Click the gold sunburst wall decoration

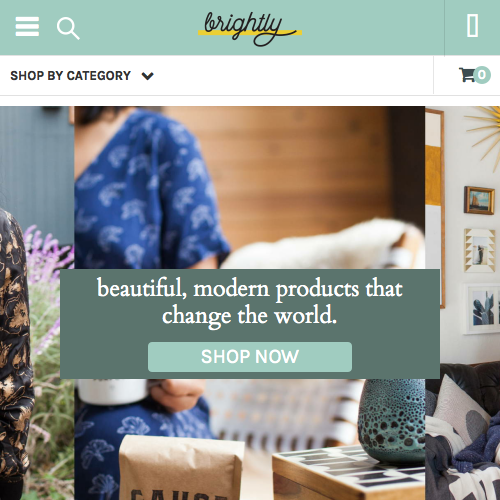point(483,133)
